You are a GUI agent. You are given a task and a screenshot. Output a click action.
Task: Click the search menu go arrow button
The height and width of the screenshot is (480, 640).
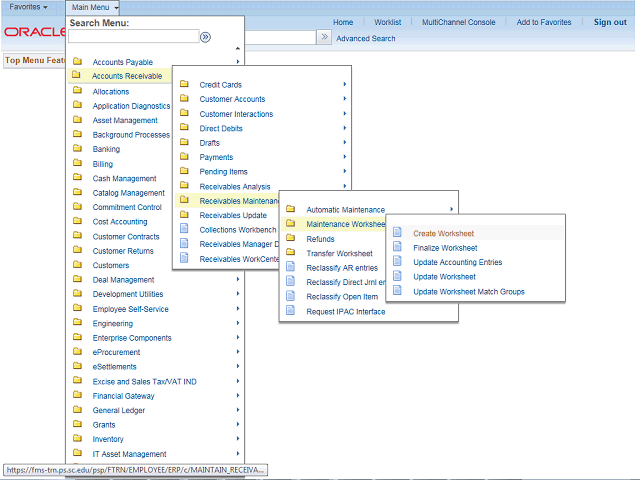point(205,36)
